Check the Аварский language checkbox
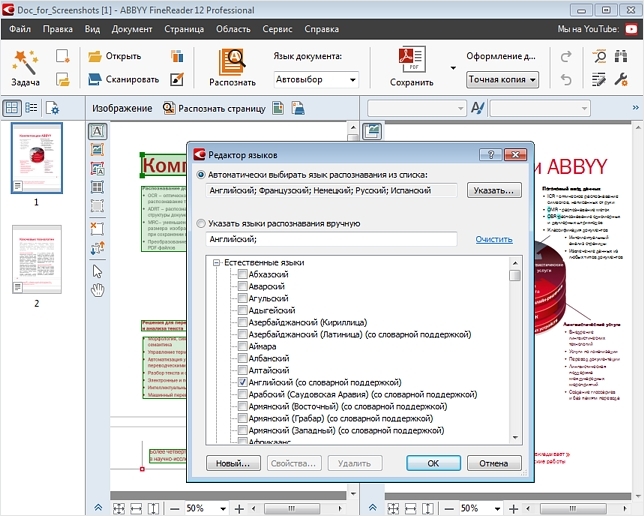 pos(242,286)
